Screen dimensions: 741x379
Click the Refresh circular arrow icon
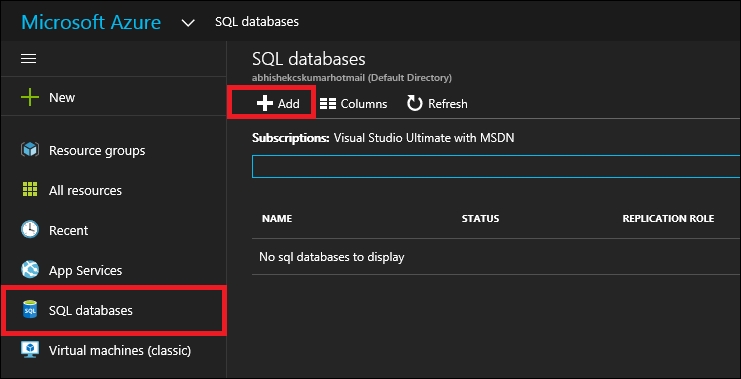coord(414,103)
